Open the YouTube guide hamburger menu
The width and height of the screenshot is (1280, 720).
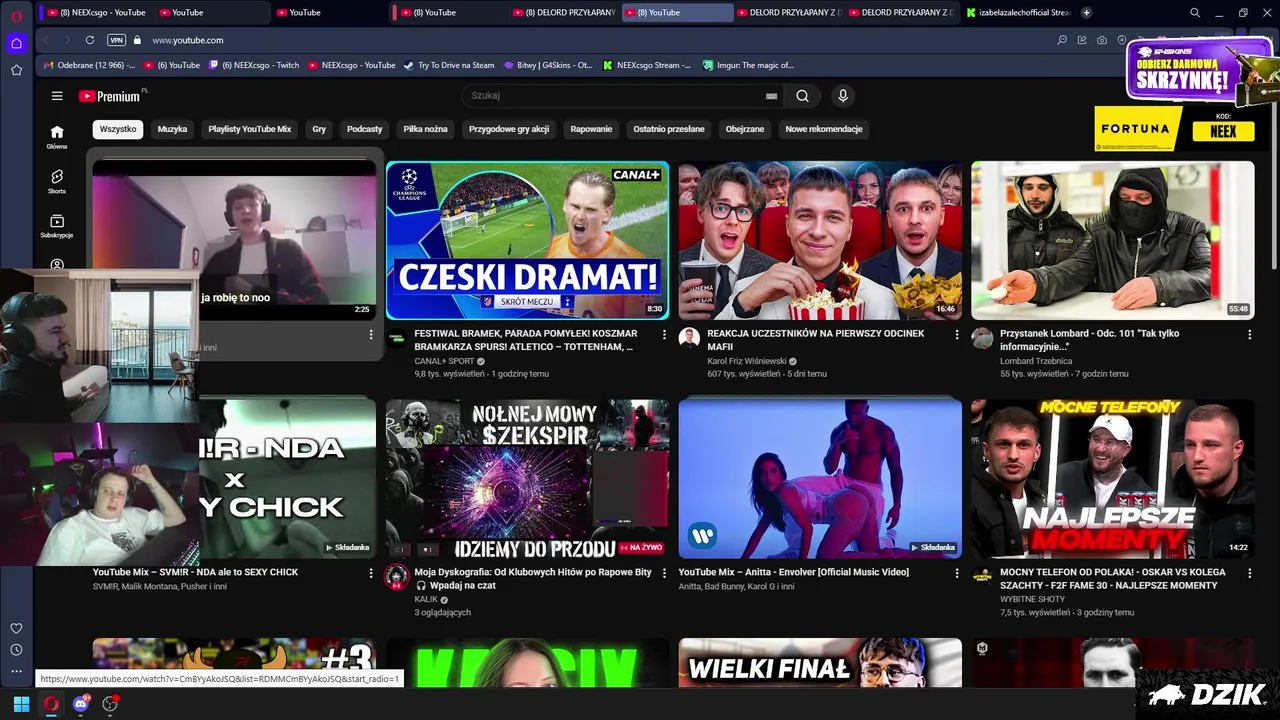(x=57, y=96)
